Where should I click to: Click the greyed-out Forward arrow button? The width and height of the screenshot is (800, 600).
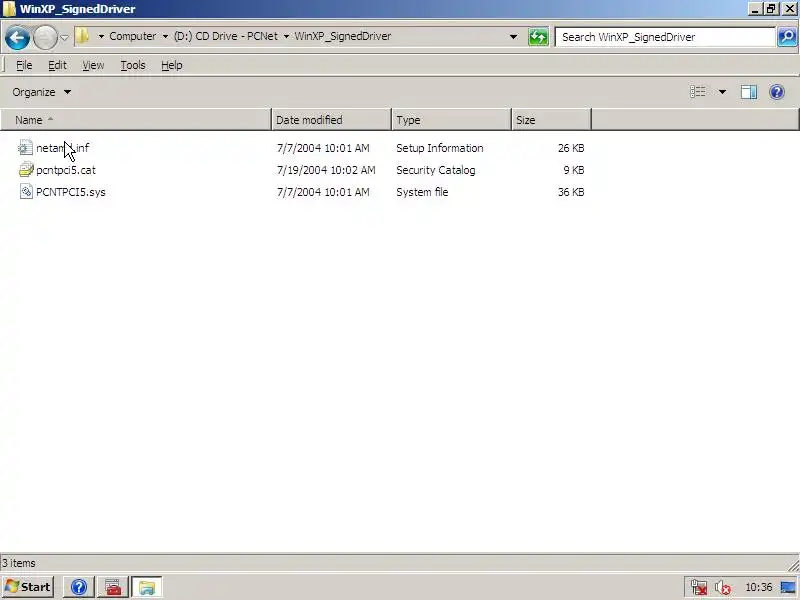[45, 37]
